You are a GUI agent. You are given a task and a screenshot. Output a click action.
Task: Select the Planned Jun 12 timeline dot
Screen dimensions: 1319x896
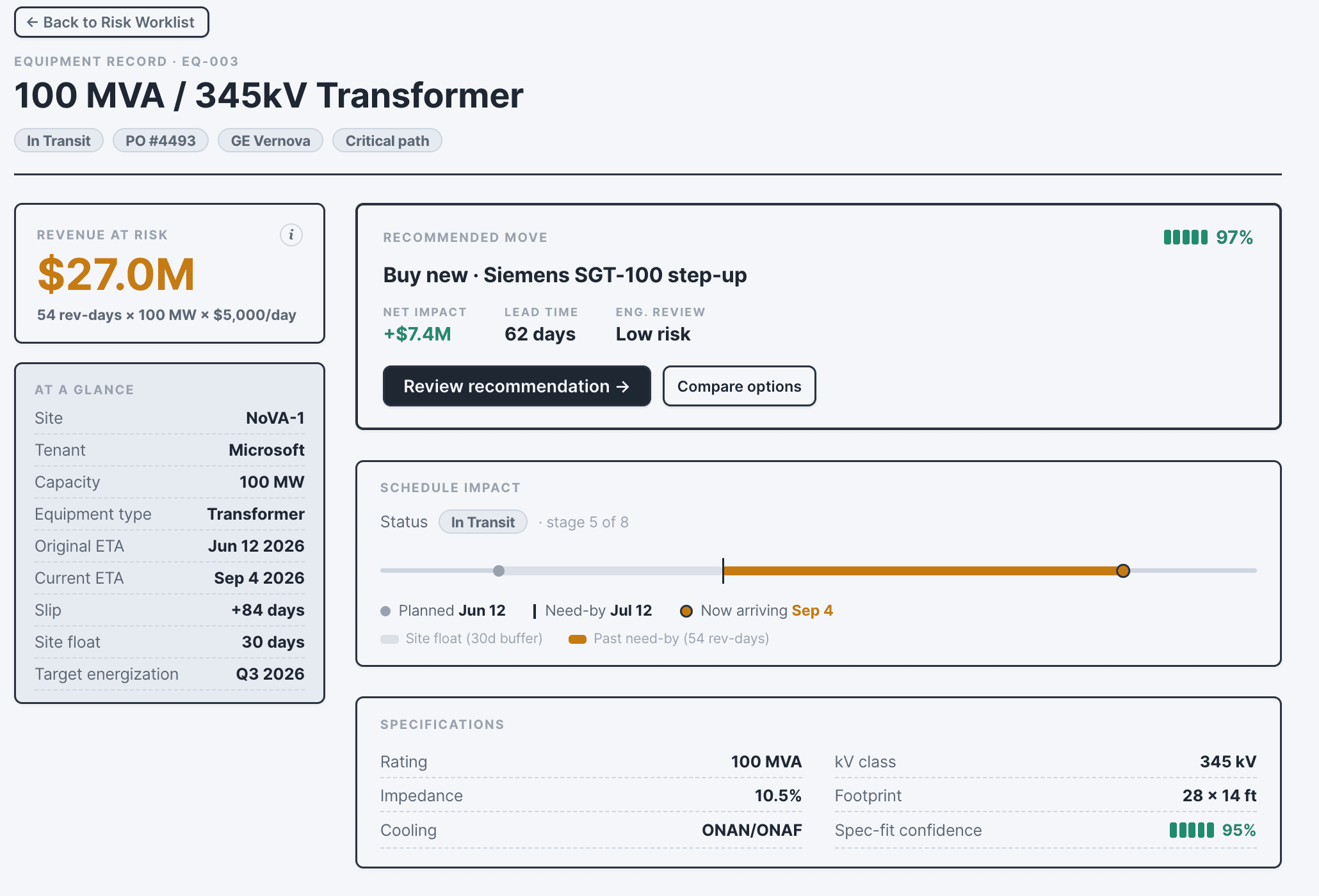point(499,570)
